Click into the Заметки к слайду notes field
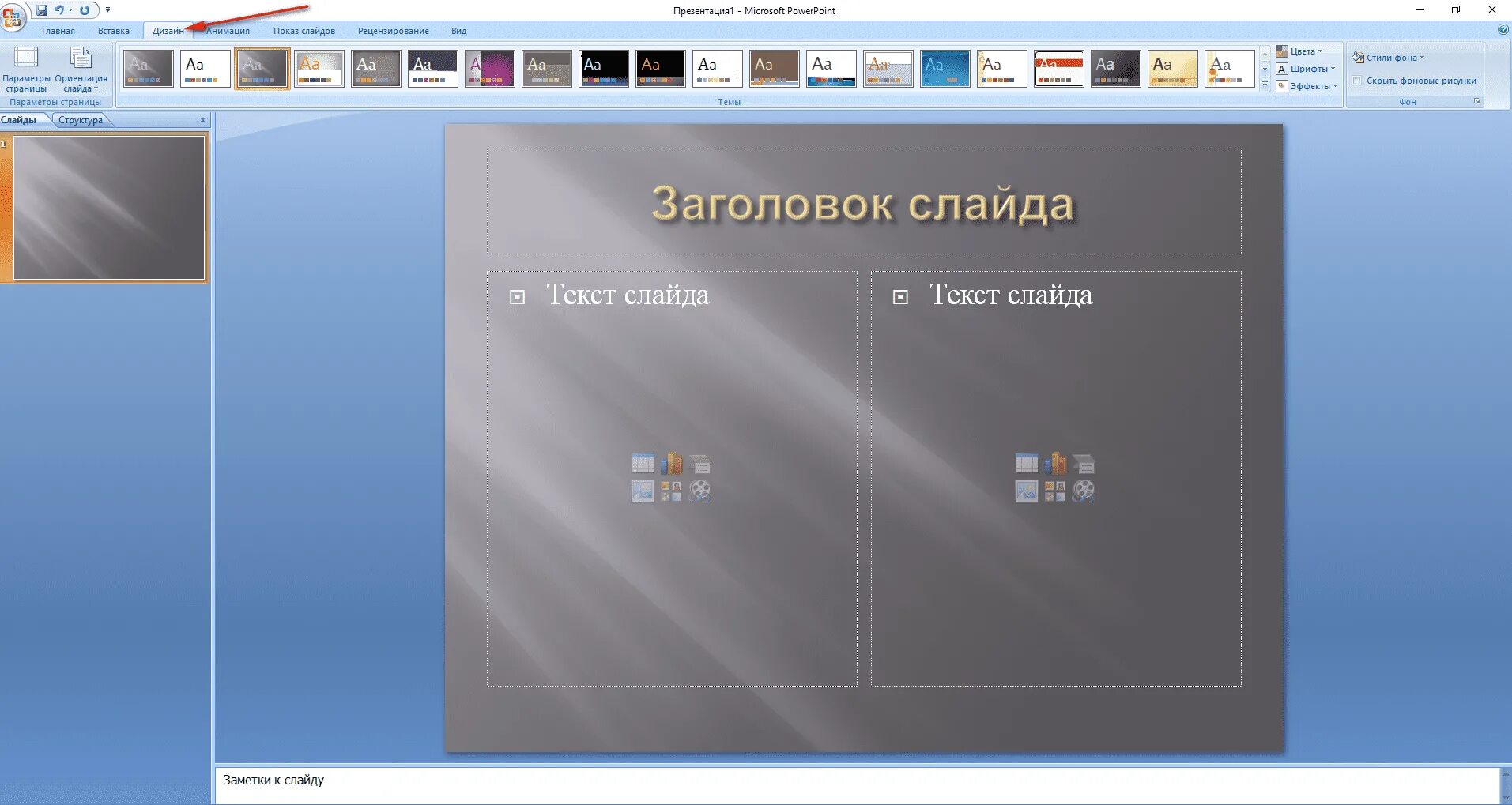Viewport: 1512px width, 805px height. [x=858, y=785]
